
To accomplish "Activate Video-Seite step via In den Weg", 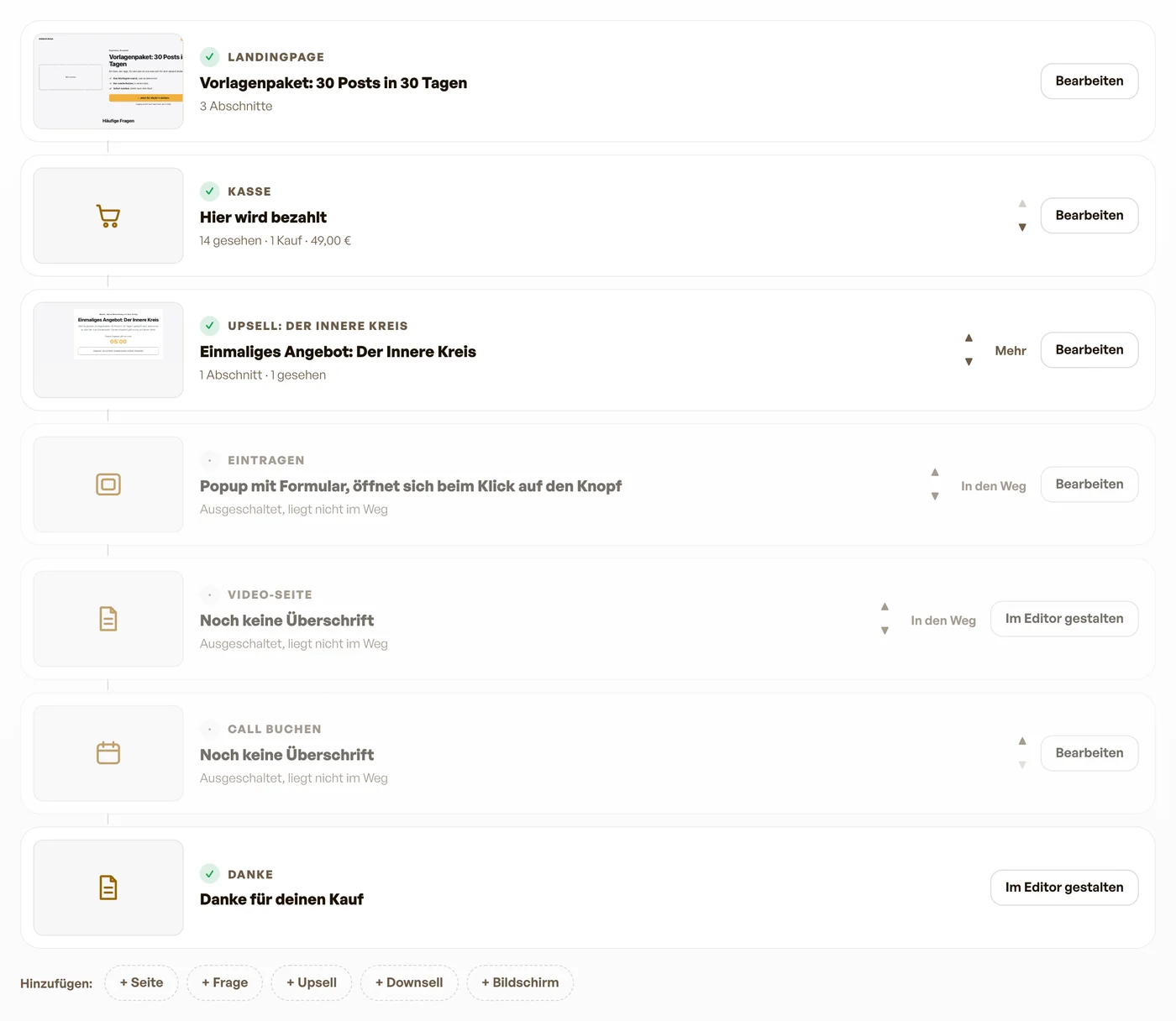I will coord(943,620).
